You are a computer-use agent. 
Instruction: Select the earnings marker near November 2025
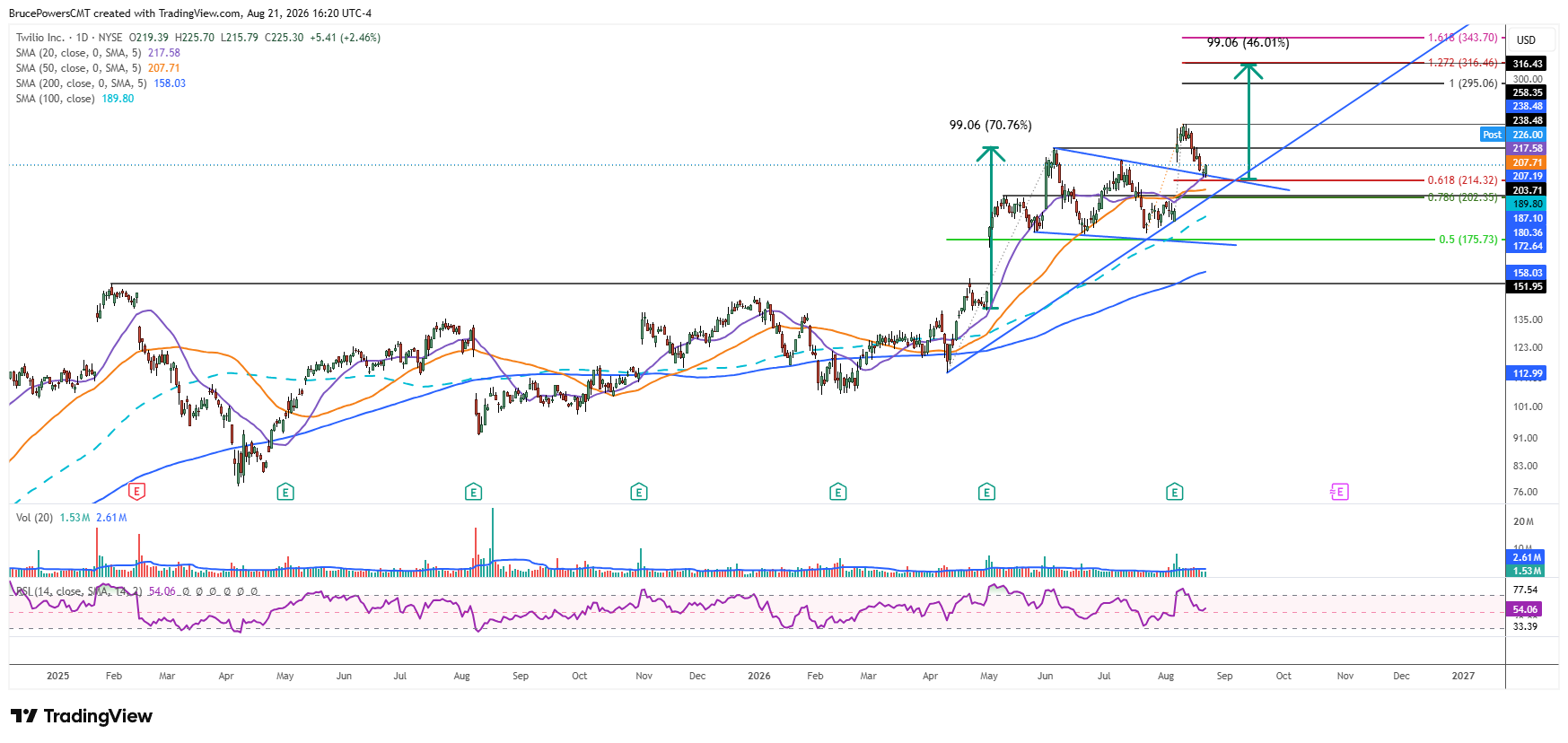coord(639,491)
